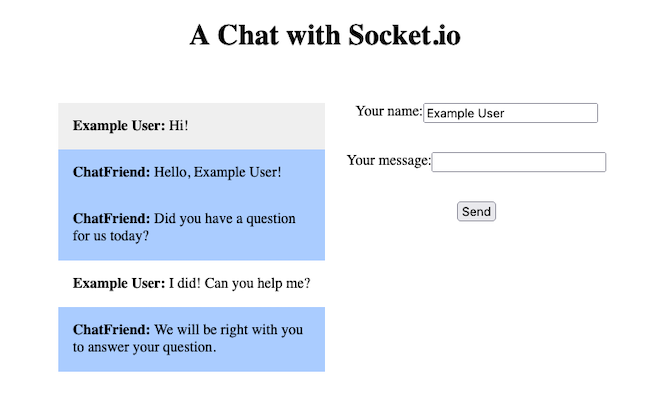Select the "Hello, Example User!" greeting text

(x=217, y=172)
